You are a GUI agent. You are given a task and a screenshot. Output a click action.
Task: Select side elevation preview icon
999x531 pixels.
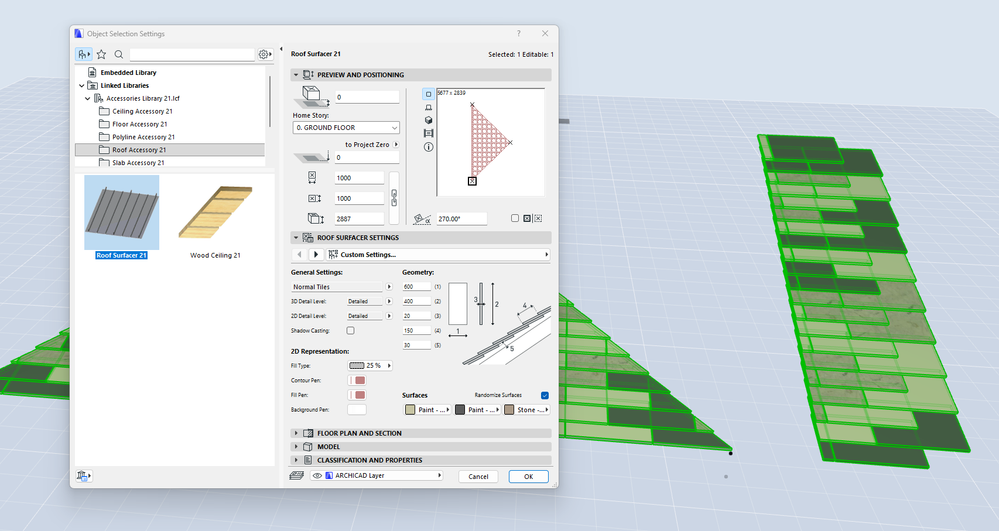(x=428, y=107)
